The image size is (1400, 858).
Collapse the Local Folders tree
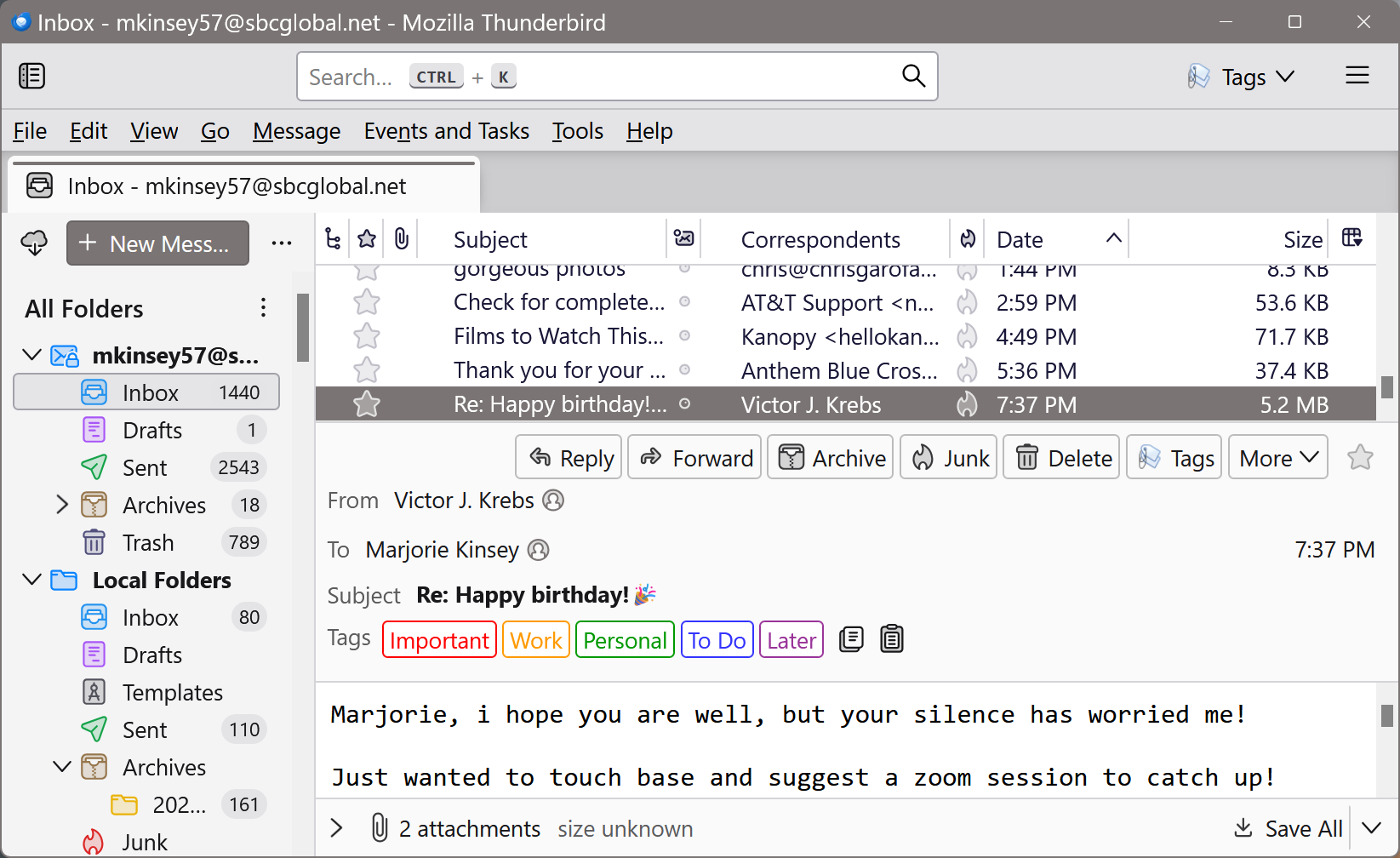[x=32, y=580]
